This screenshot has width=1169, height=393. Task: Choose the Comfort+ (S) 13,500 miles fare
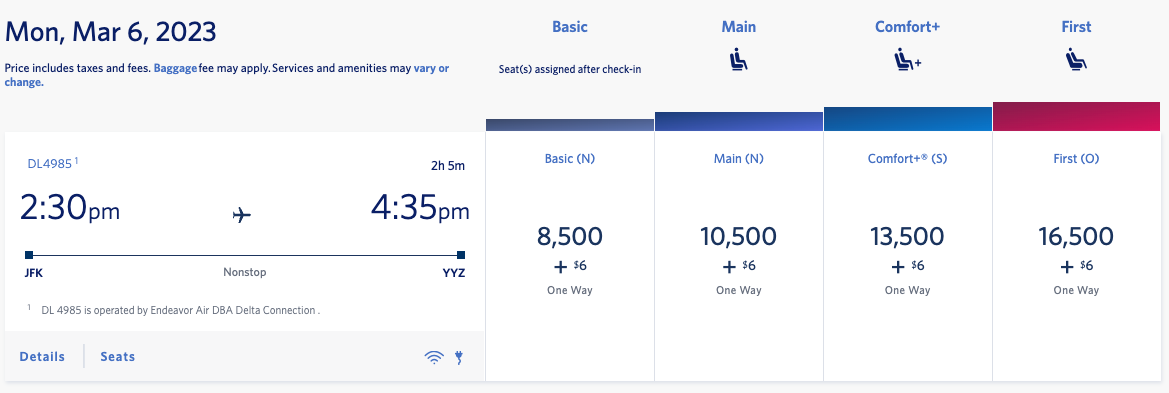908,257
